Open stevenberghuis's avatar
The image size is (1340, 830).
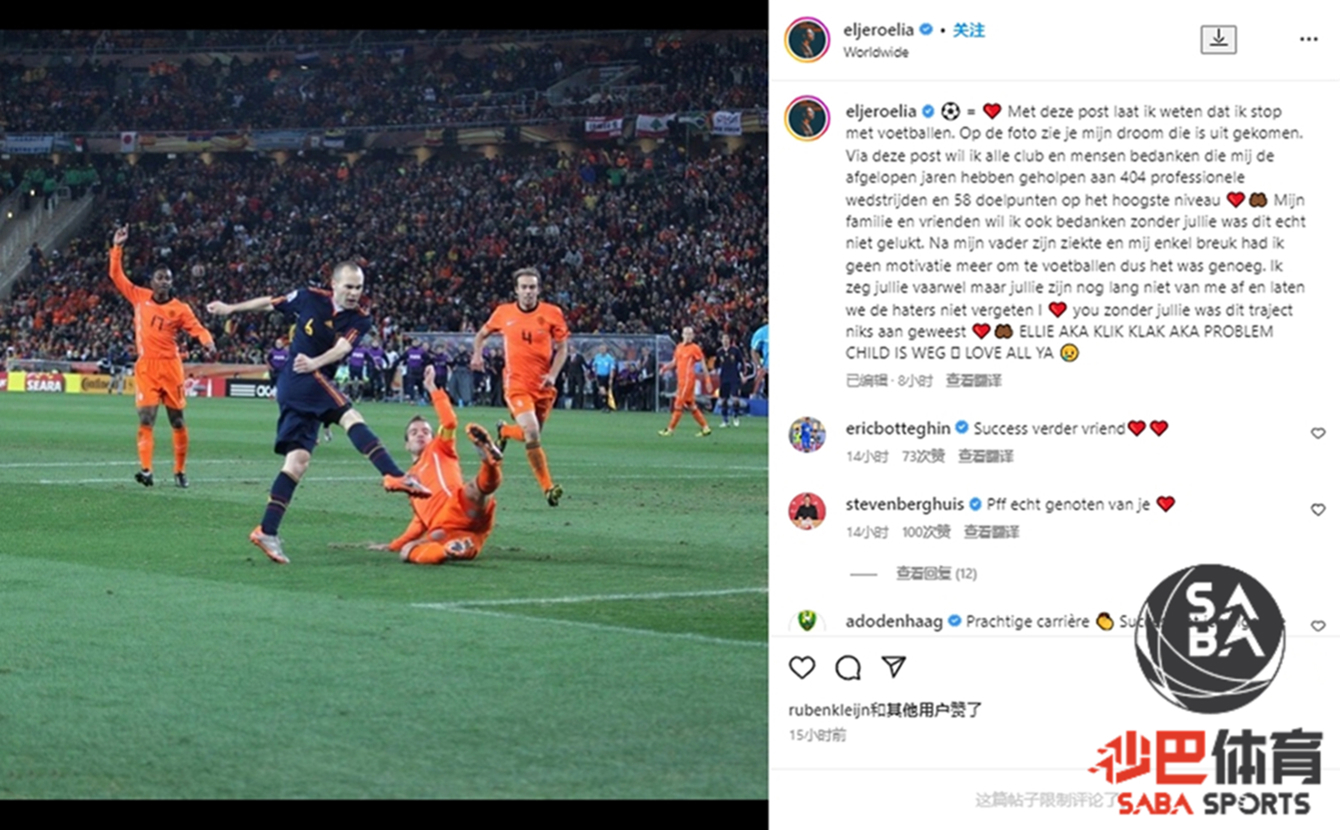(807, 511)
